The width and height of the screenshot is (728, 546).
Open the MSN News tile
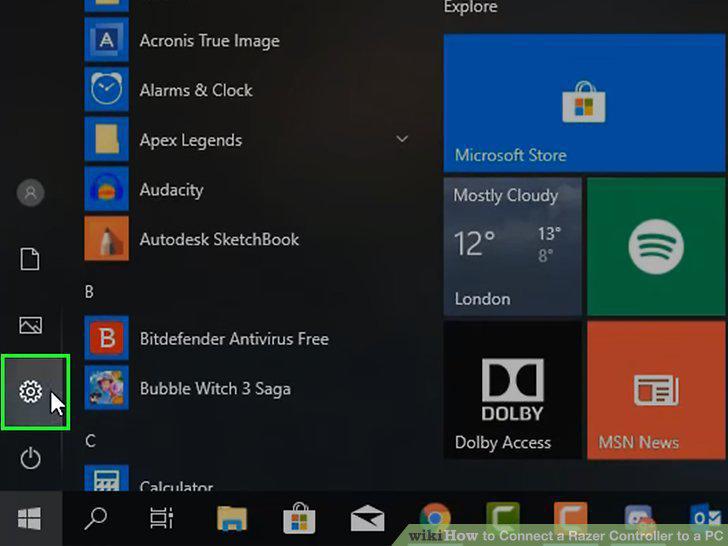[x=656, y=390]
